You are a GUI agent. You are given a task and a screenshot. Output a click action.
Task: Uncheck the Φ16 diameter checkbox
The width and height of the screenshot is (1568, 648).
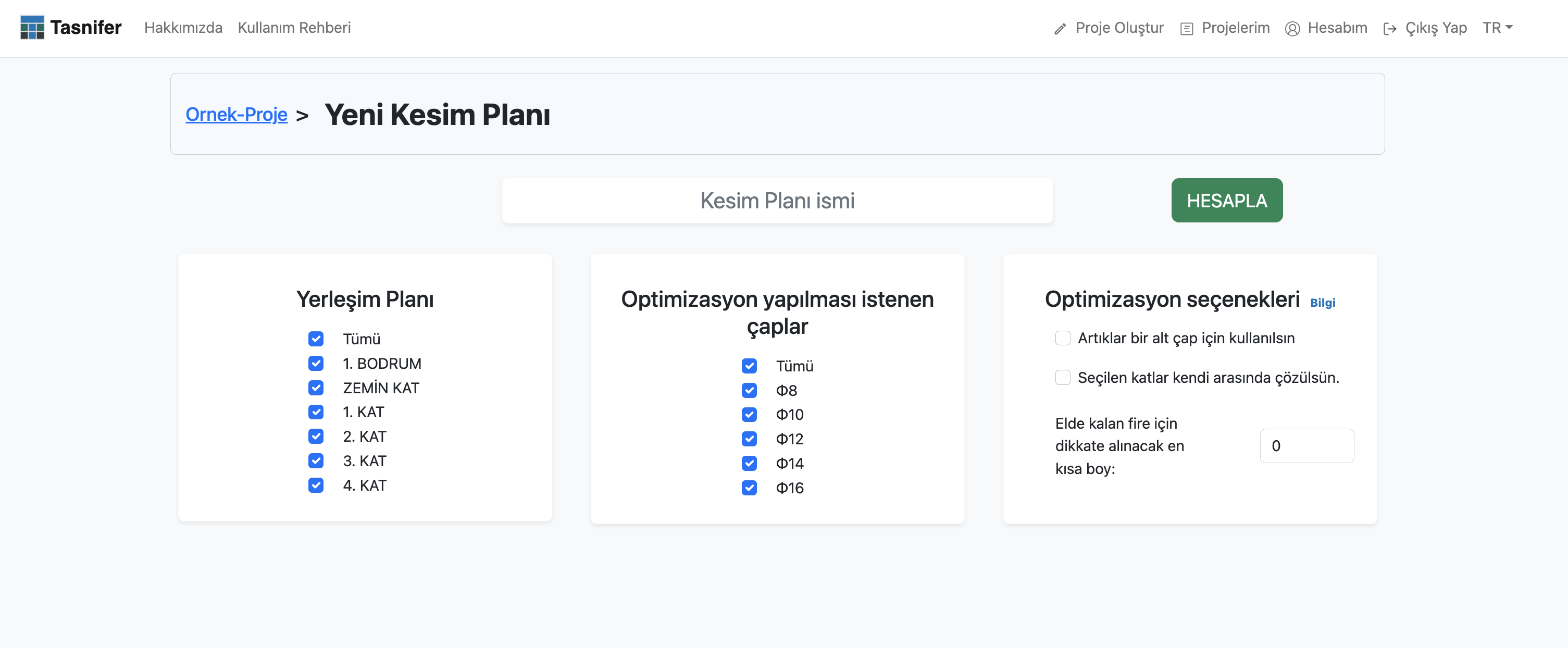[x=749, y=488]
